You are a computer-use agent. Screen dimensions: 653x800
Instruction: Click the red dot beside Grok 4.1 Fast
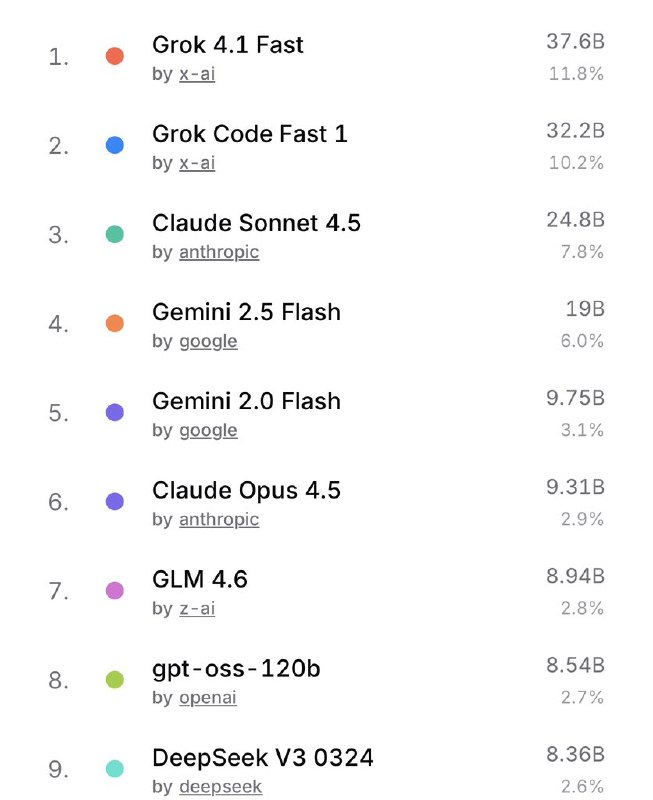[115, 56]
